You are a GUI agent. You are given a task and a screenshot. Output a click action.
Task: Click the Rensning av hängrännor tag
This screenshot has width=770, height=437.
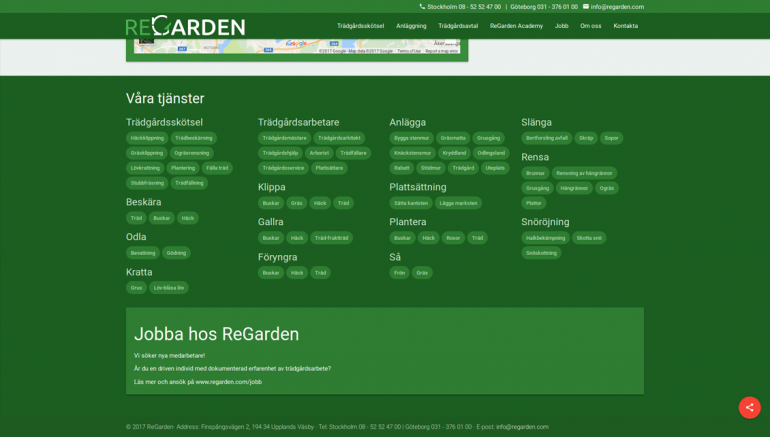[x=584, y=173]
